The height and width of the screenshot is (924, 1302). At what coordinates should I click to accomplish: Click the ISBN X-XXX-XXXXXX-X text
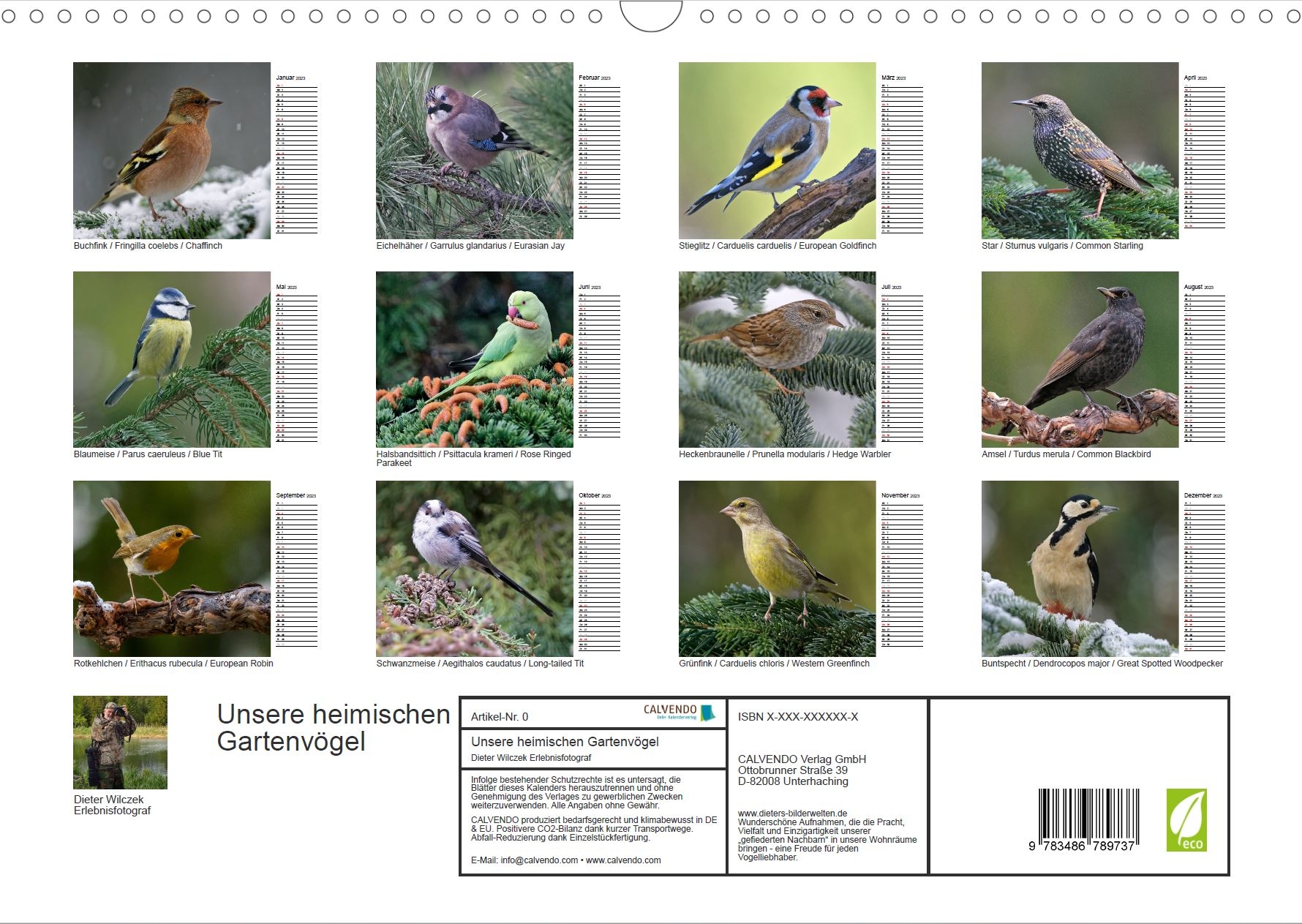point(797,717)
